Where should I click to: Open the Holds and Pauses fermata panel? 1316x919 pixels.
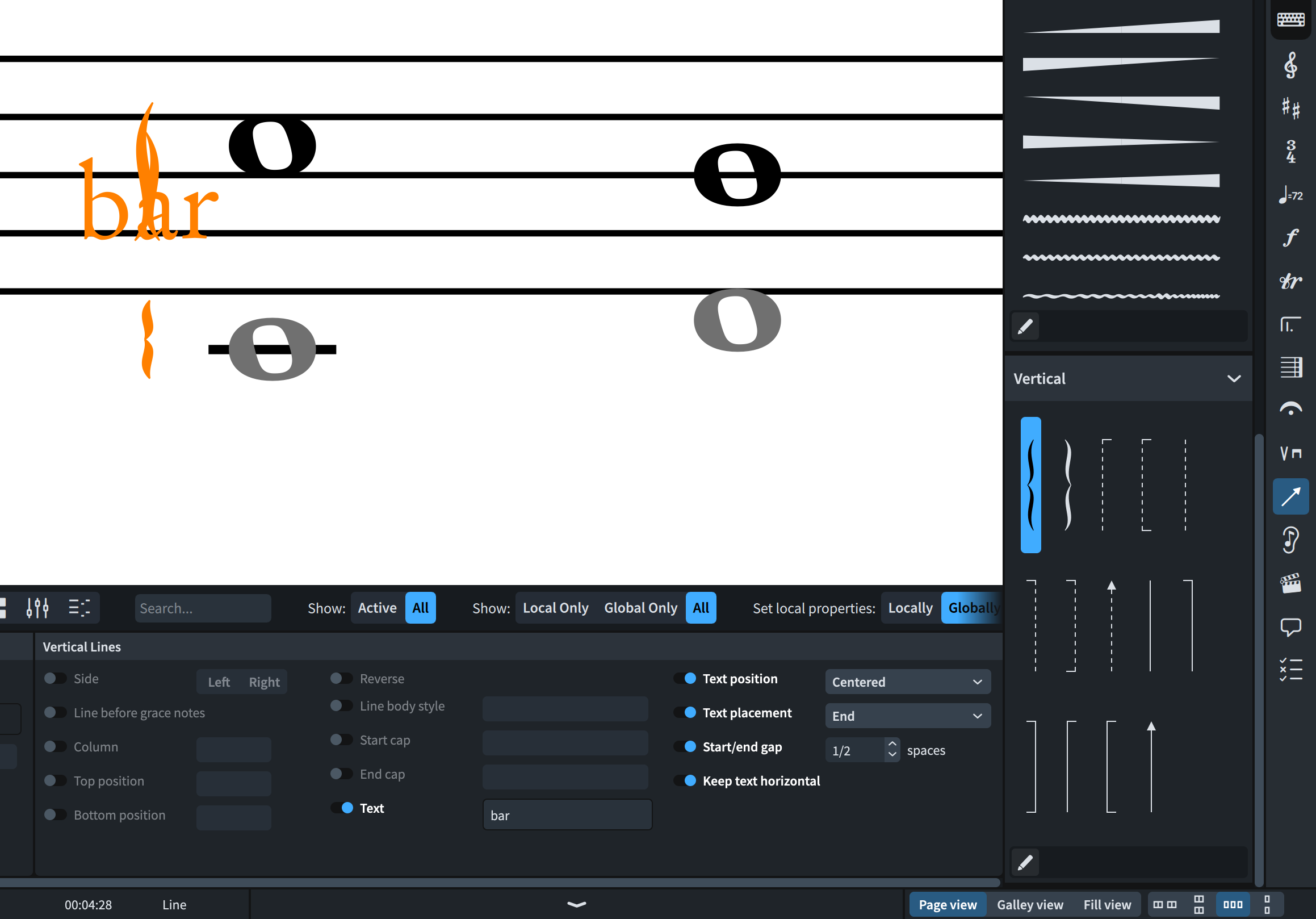(x=1290, y=410)
